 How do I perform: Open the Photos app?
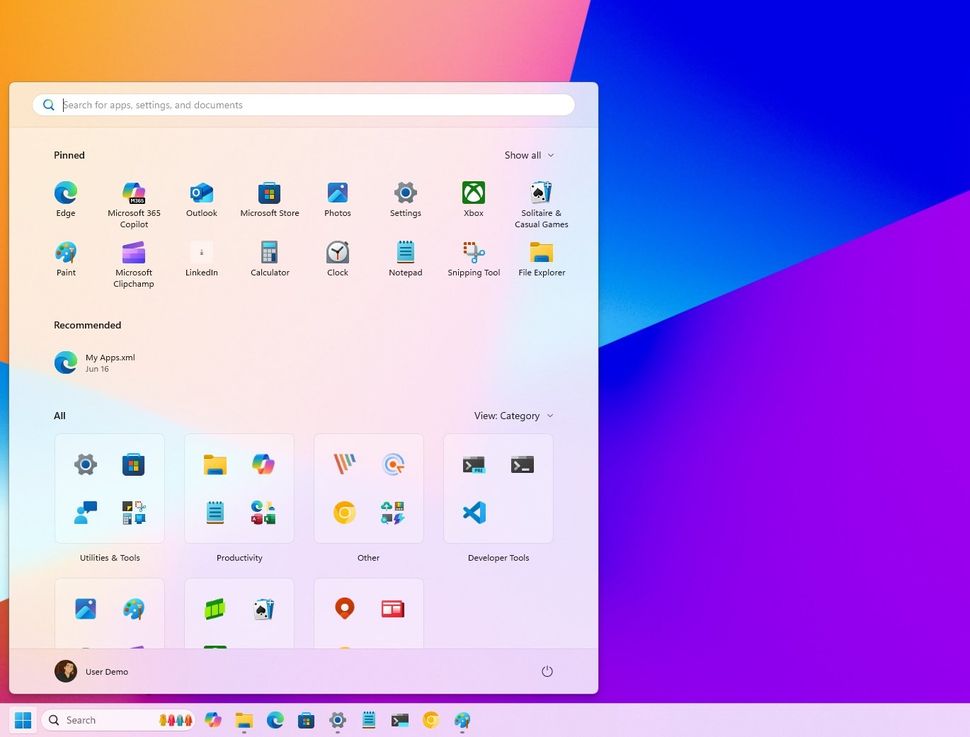(337, 194)
